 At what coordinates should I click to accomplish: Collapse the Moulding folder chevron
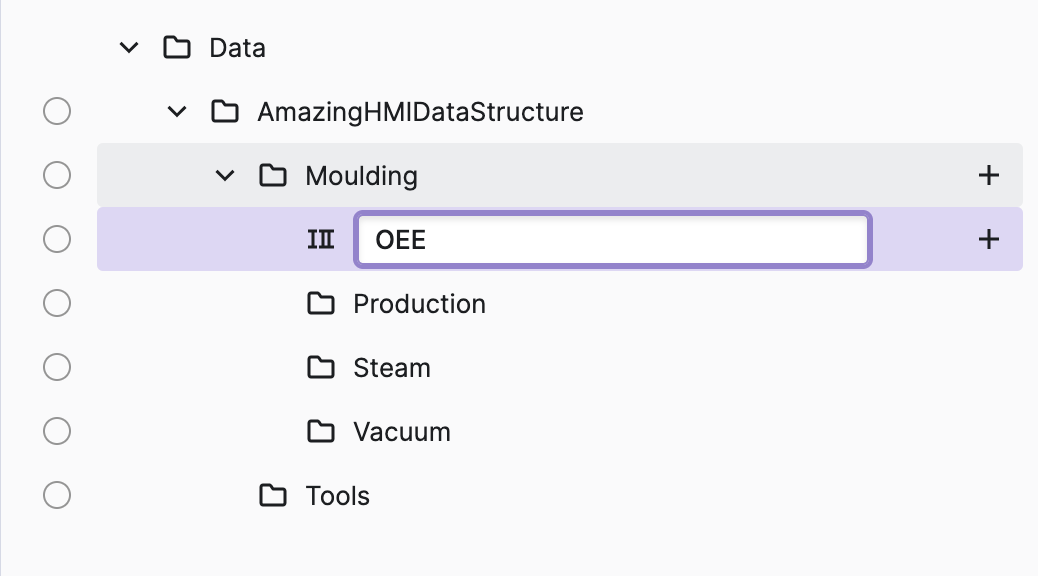225,176
